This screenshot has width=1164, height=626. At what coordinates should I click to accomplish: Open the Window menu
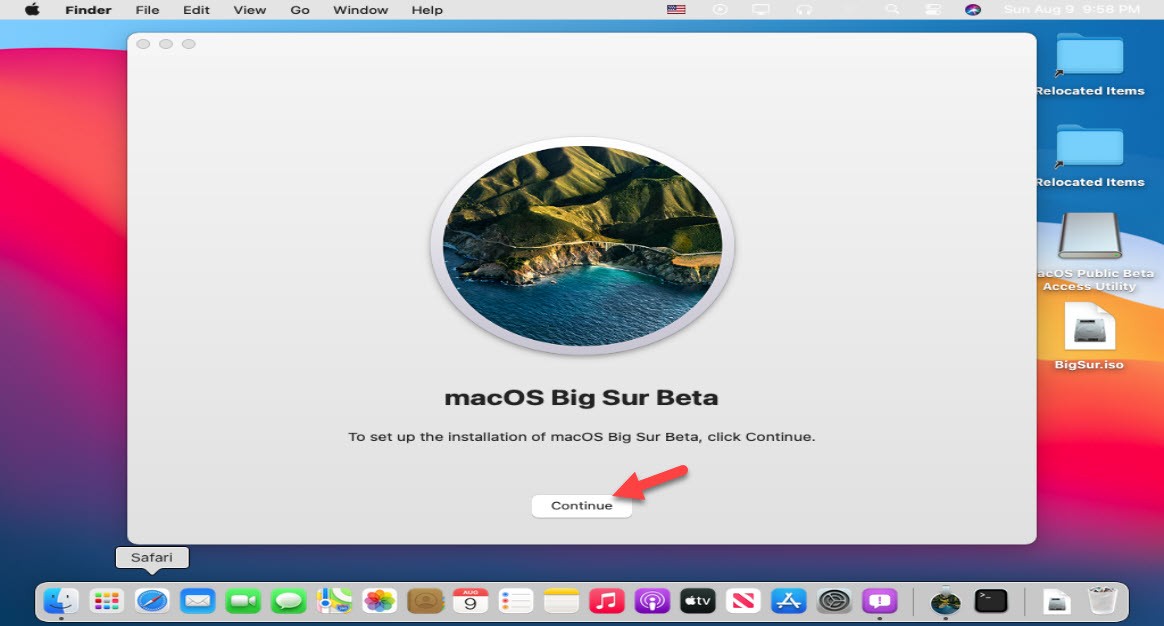360,9
